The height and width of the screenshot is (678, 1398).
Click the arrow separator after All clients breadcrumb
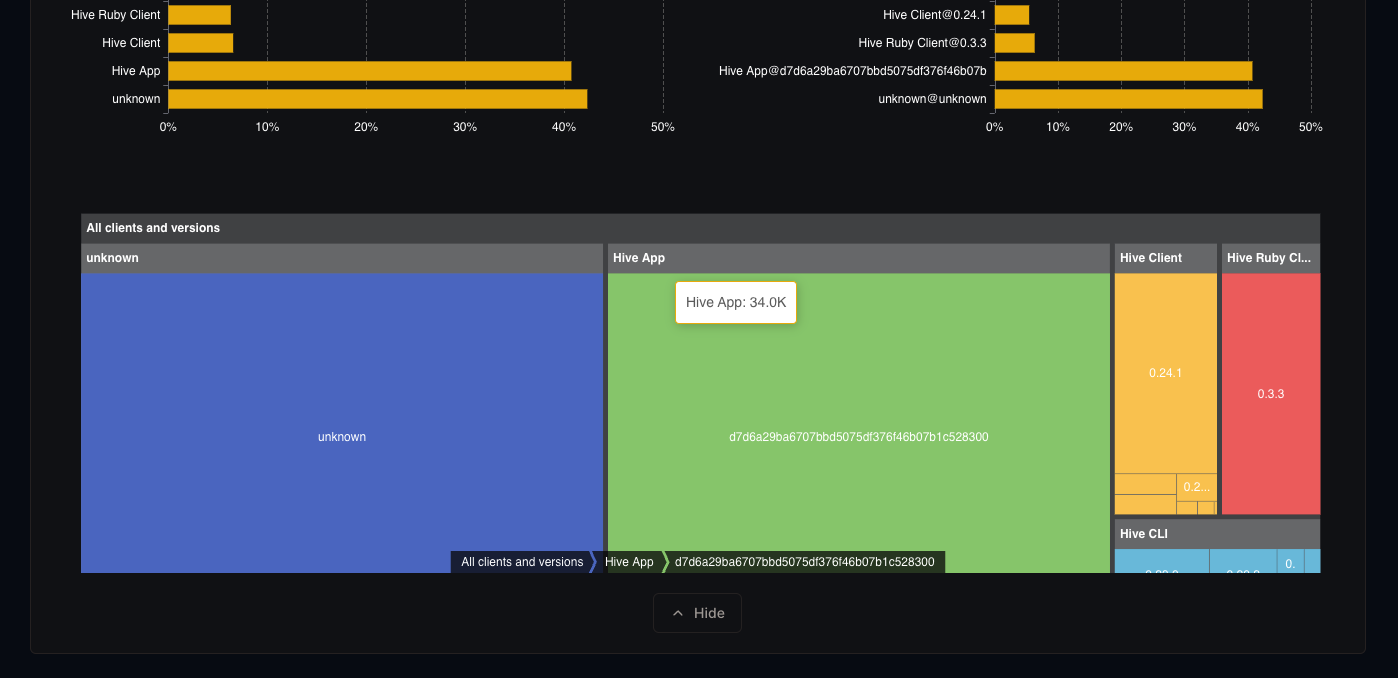(x=594, y=562)
